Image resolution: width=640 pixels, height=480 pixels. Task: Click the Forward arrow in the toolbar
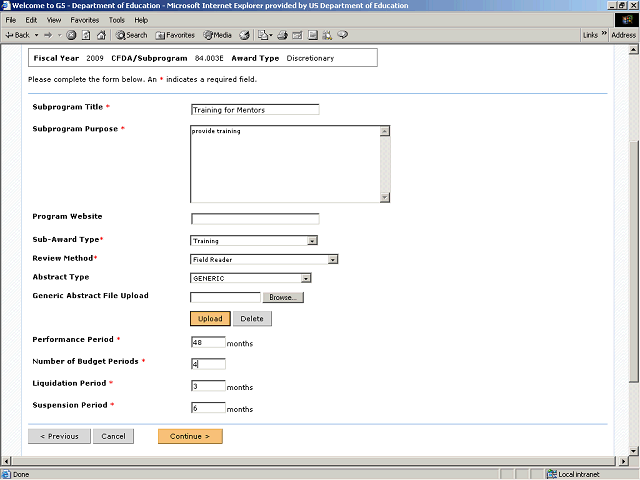point(48,35)
